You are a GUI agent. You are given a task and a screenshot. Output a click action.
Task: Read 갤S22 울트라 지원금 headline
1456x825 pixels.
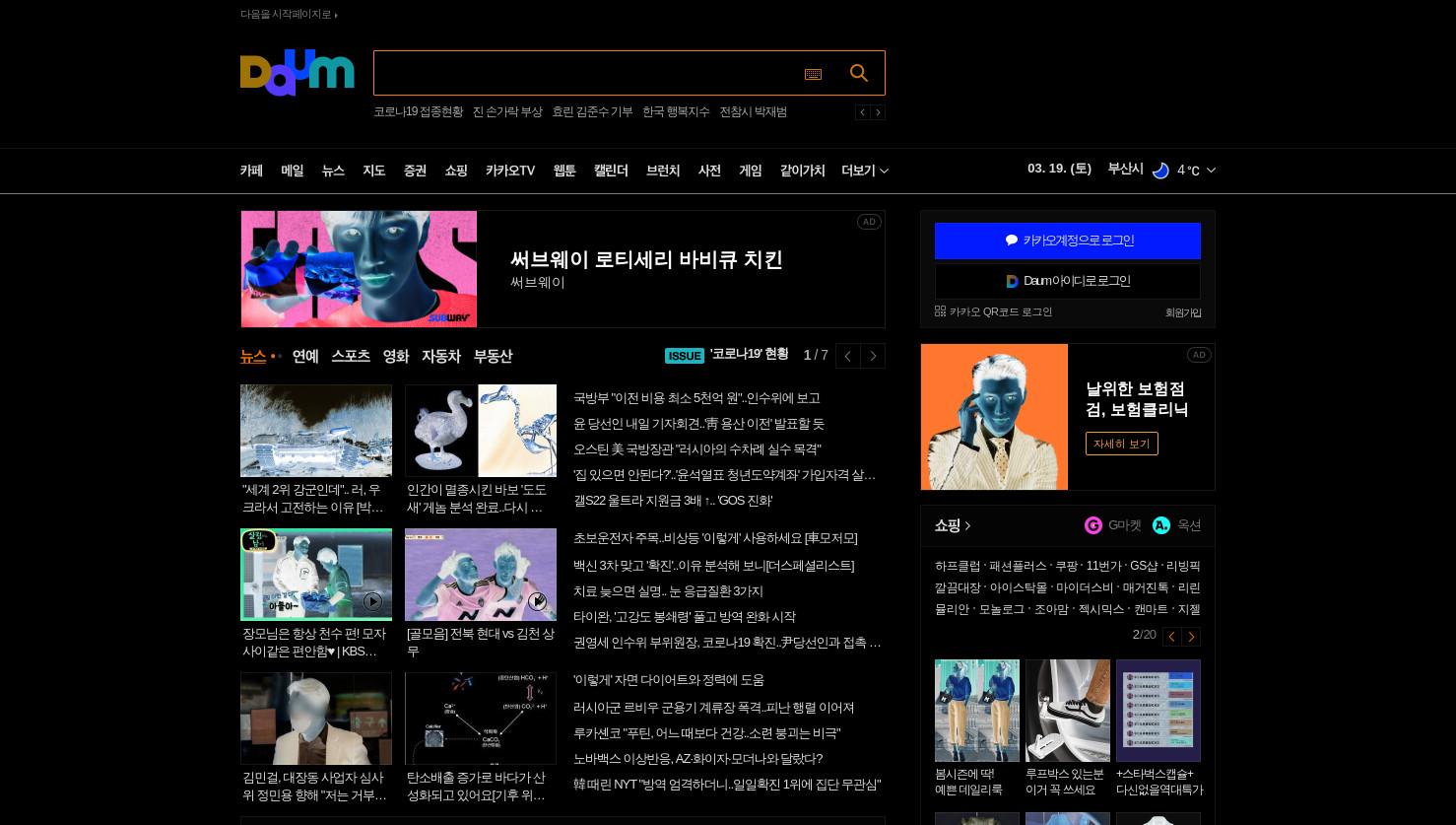pyautogui.click(x=673, y=501)
